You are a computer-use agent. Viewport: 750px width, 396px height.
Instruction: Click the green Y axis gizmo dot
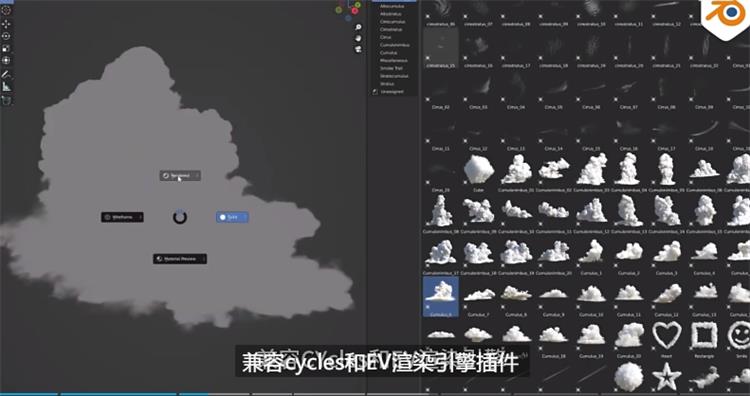(x=358, y=4)
